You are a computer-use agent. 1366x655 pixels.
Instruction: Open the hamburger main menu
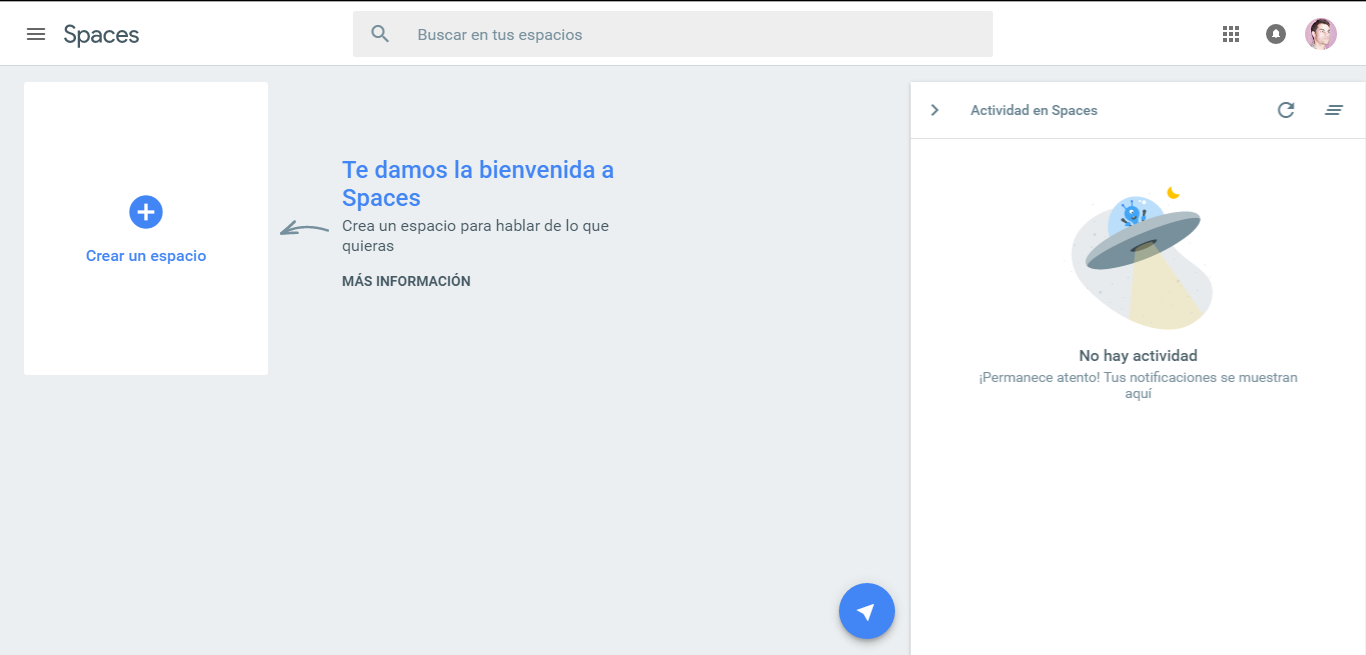[36, 34]
